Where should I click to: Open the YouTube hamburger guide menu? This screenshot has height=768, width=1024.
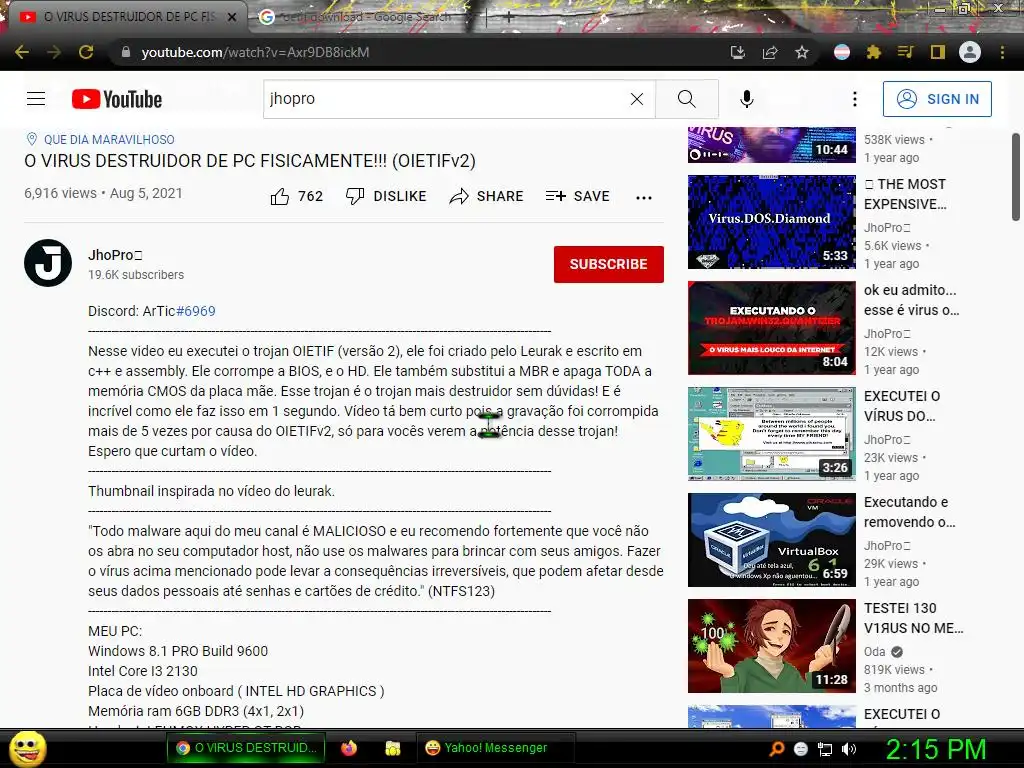[36, 99]
